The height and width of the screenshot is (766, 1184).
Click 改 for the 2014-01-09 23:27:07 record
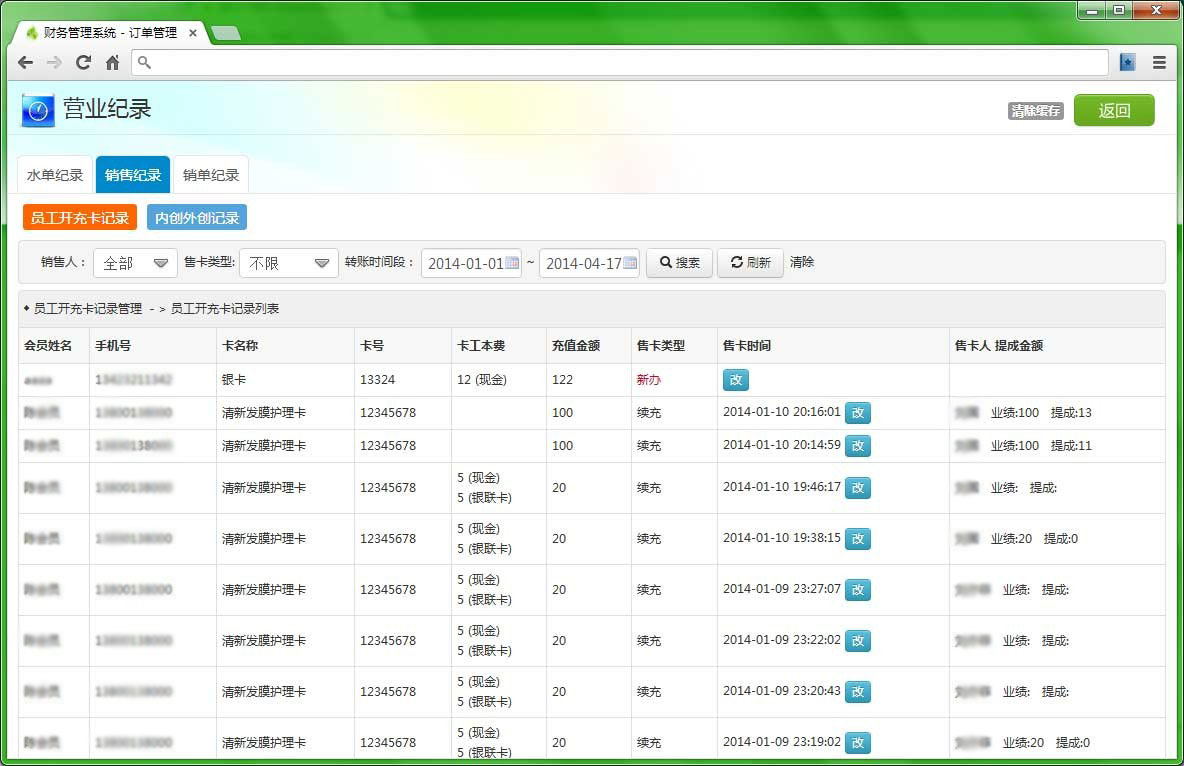(x=858, y=590)
